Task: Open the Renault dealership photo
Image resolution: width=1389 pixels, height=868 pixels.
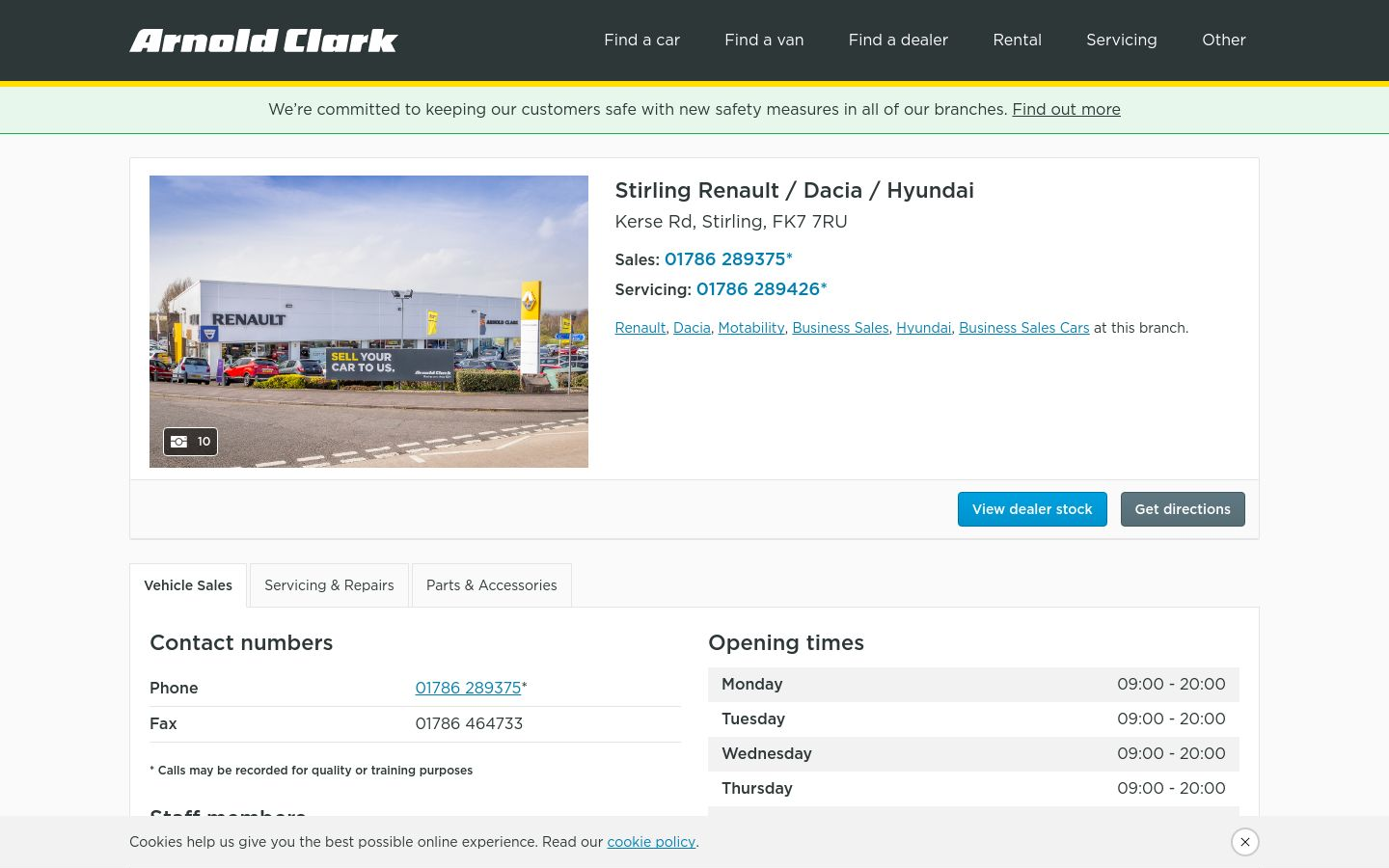Action: (x=368, y=321)
